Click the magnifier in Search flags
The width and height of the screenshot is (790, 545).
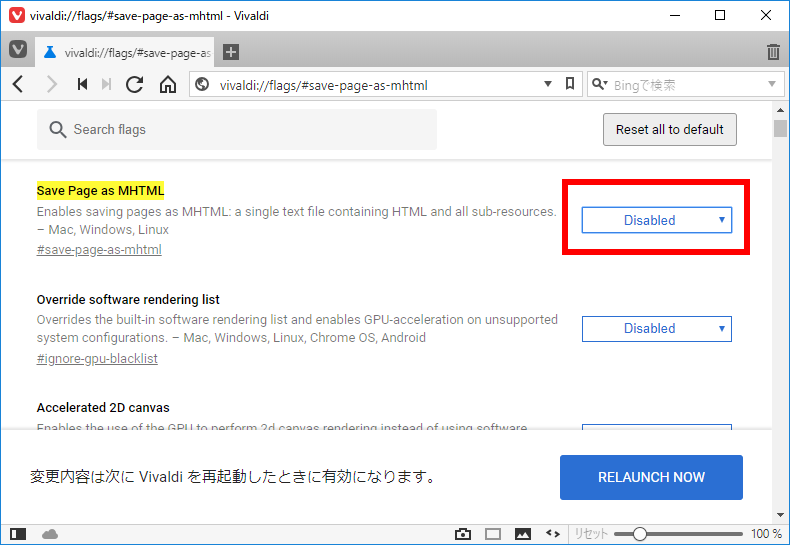click(57, 129)
